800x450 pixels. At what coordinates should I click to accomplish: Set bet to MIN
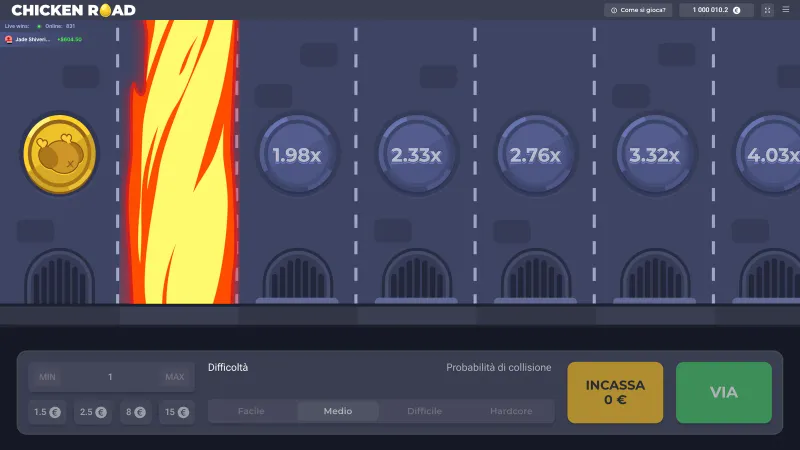pyautogui.click(x=47, y=377)
